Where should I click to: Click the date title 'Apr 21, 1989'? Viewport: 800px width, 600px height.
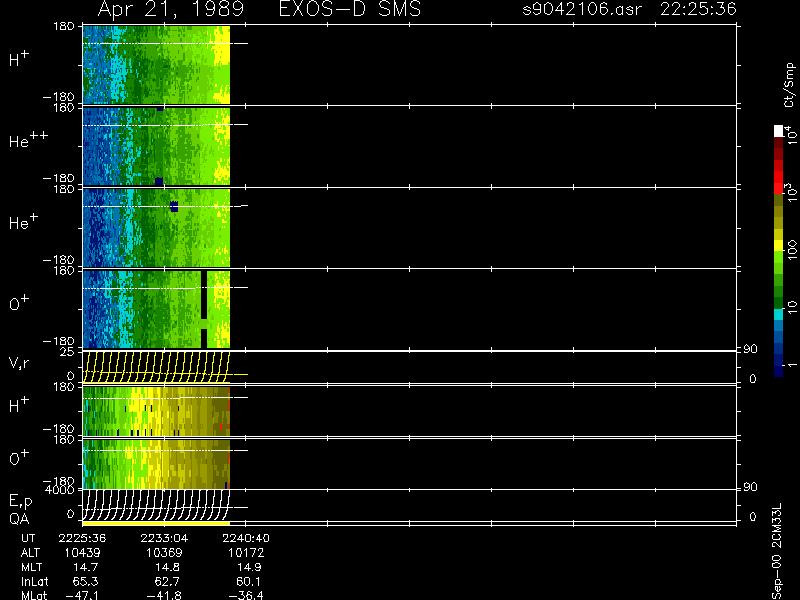click(170, 9)
